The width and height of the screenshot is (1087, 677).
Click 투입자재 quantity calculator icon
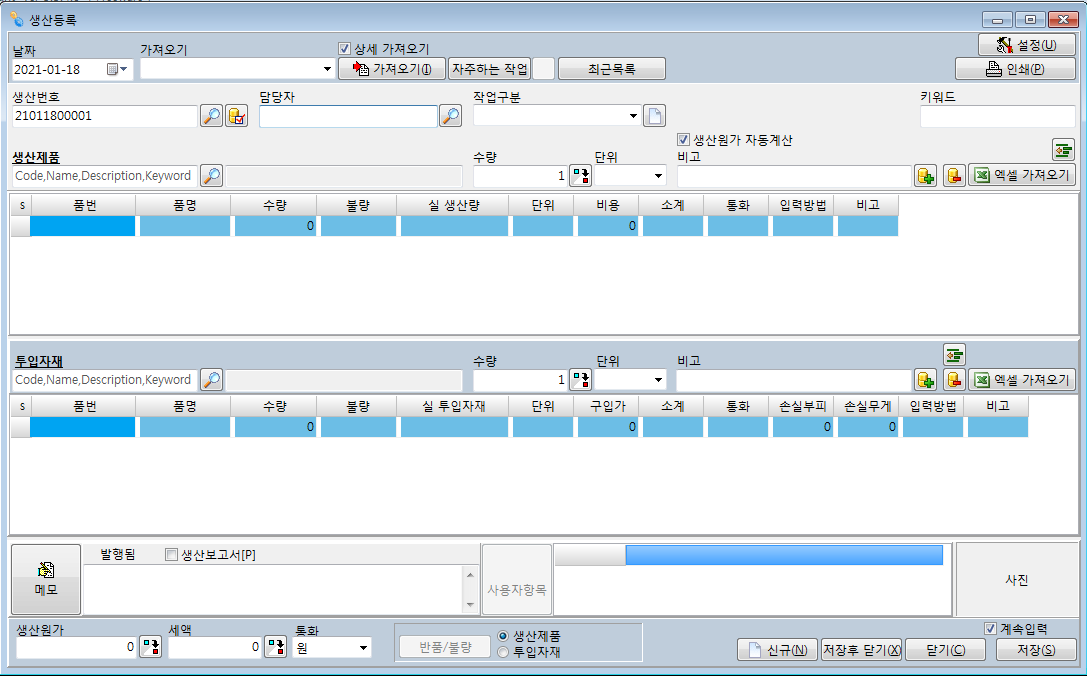(x=580, y=380)
